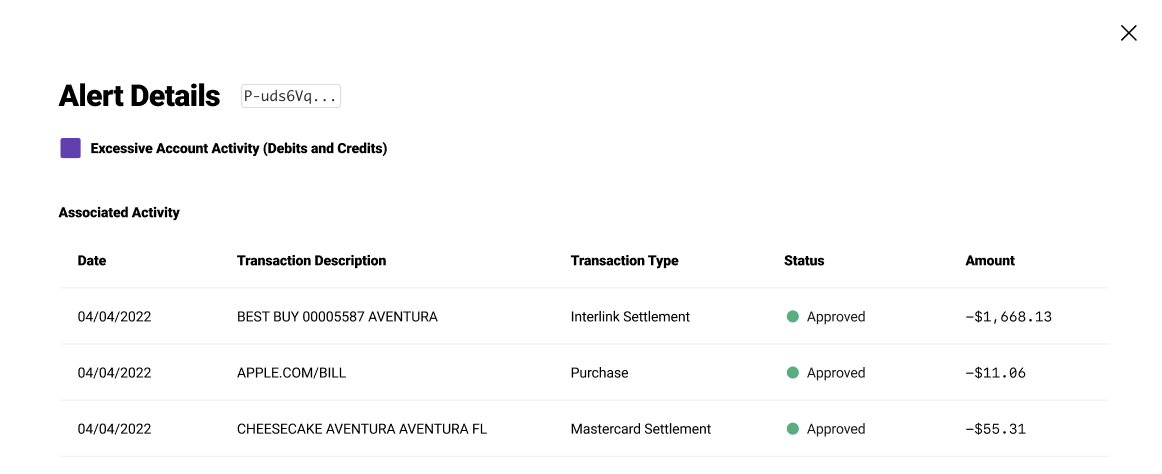This screenshot has width=1162, height=474.
Task: Click the Mastercard Settlement transaction type
Action: [640, 429]
